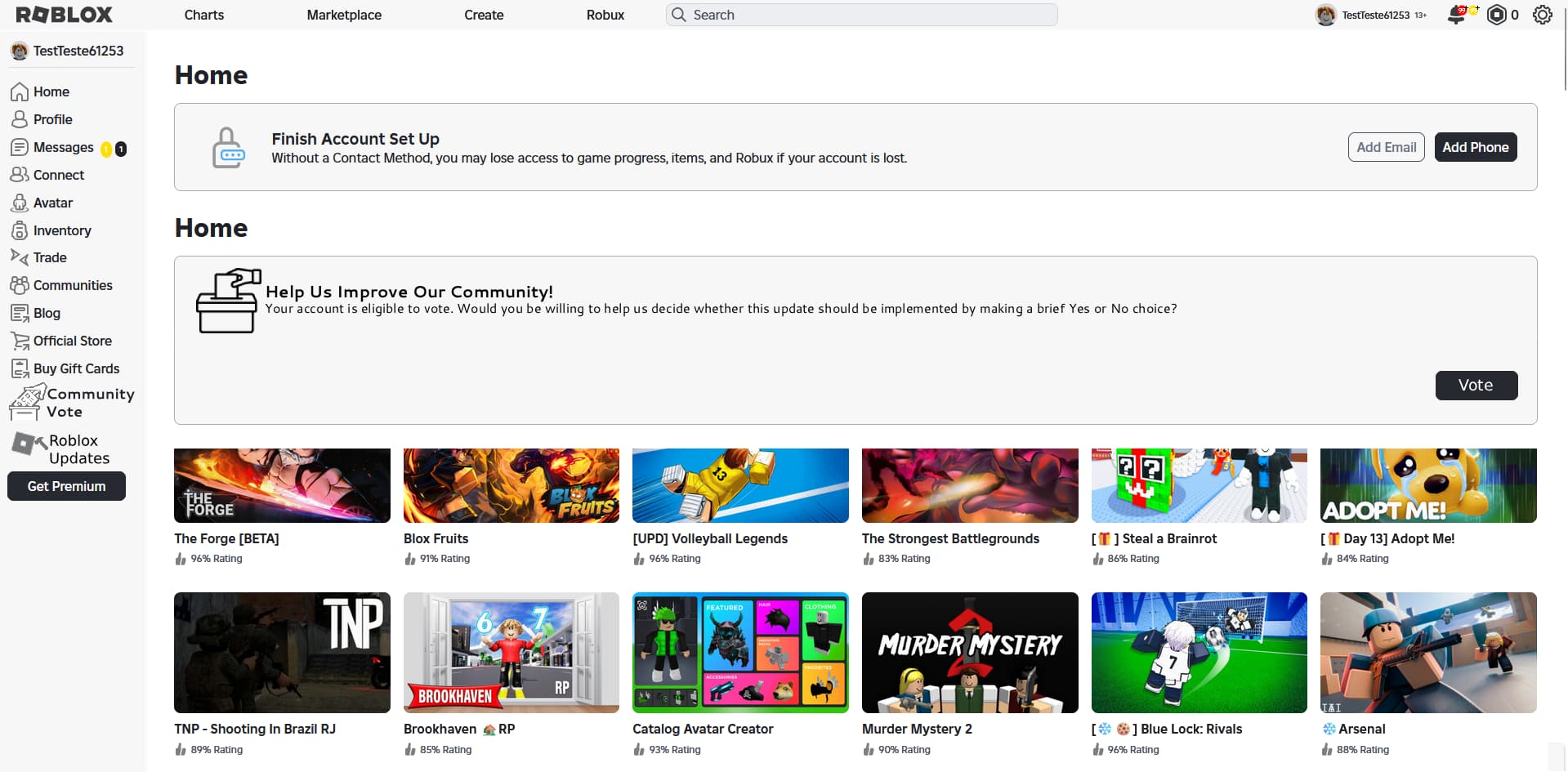Click into the Search field
This screenshot has height=772, width=1568.
(x=861, y=15)
